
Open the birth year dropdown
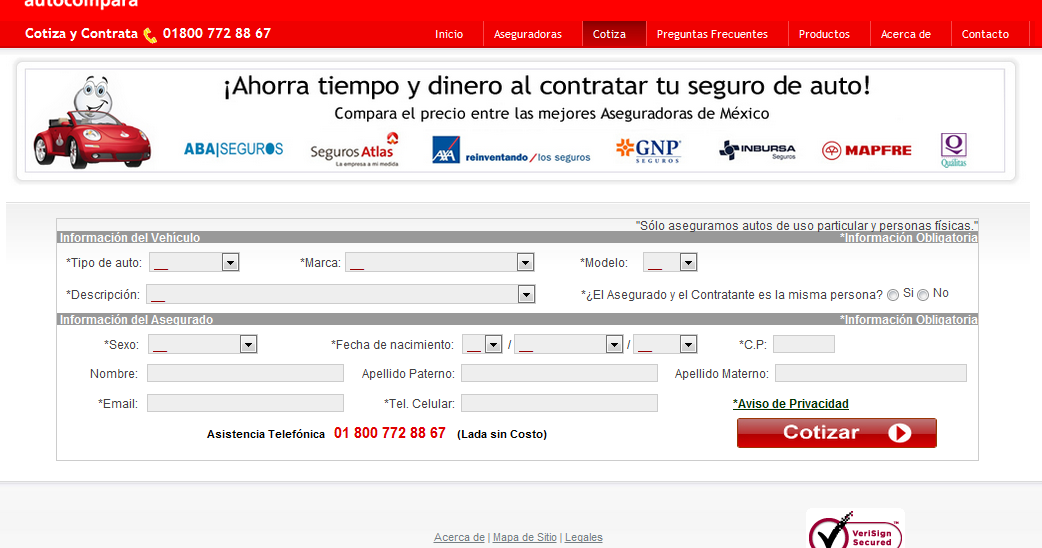coord(665,344)
